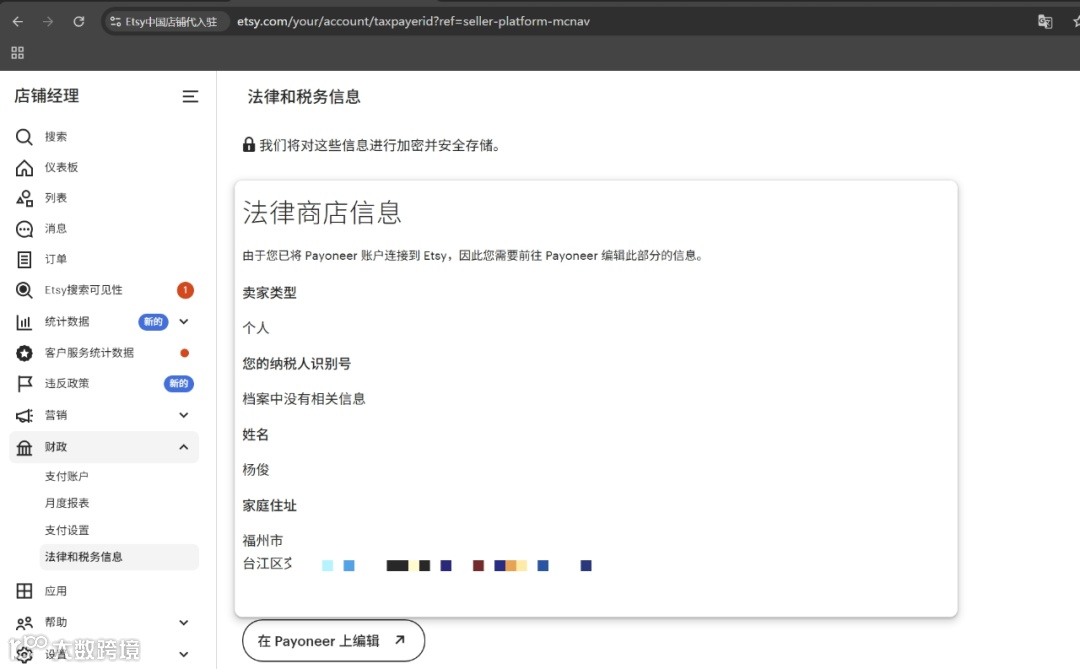Click the translate page icon

click(x=1045, y=21)
